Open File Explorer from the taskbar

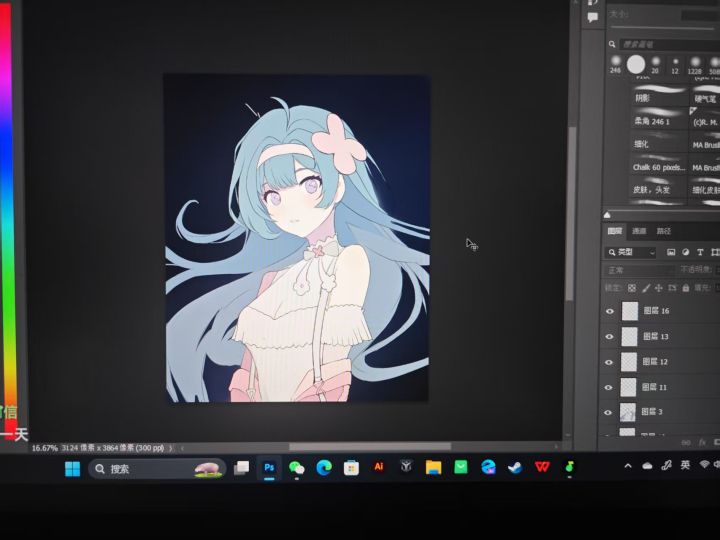pos(433,467)
